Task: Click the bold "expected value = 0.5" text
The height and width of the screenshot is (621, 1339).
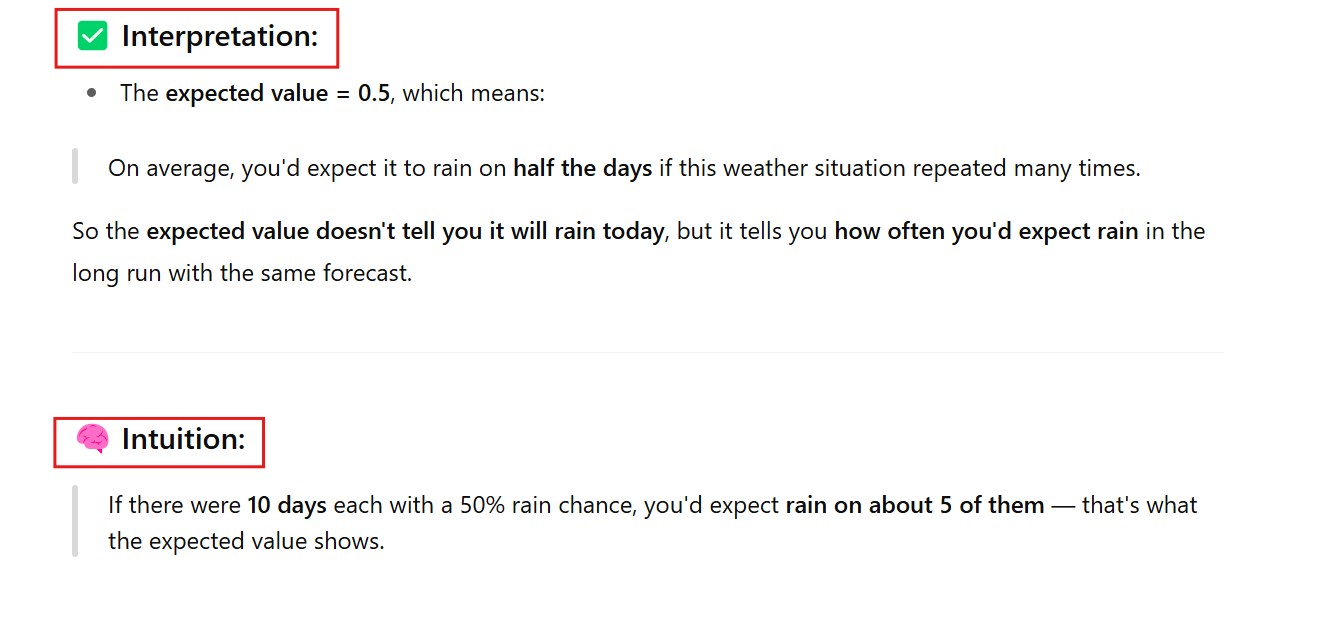Action: coord(277,94)
